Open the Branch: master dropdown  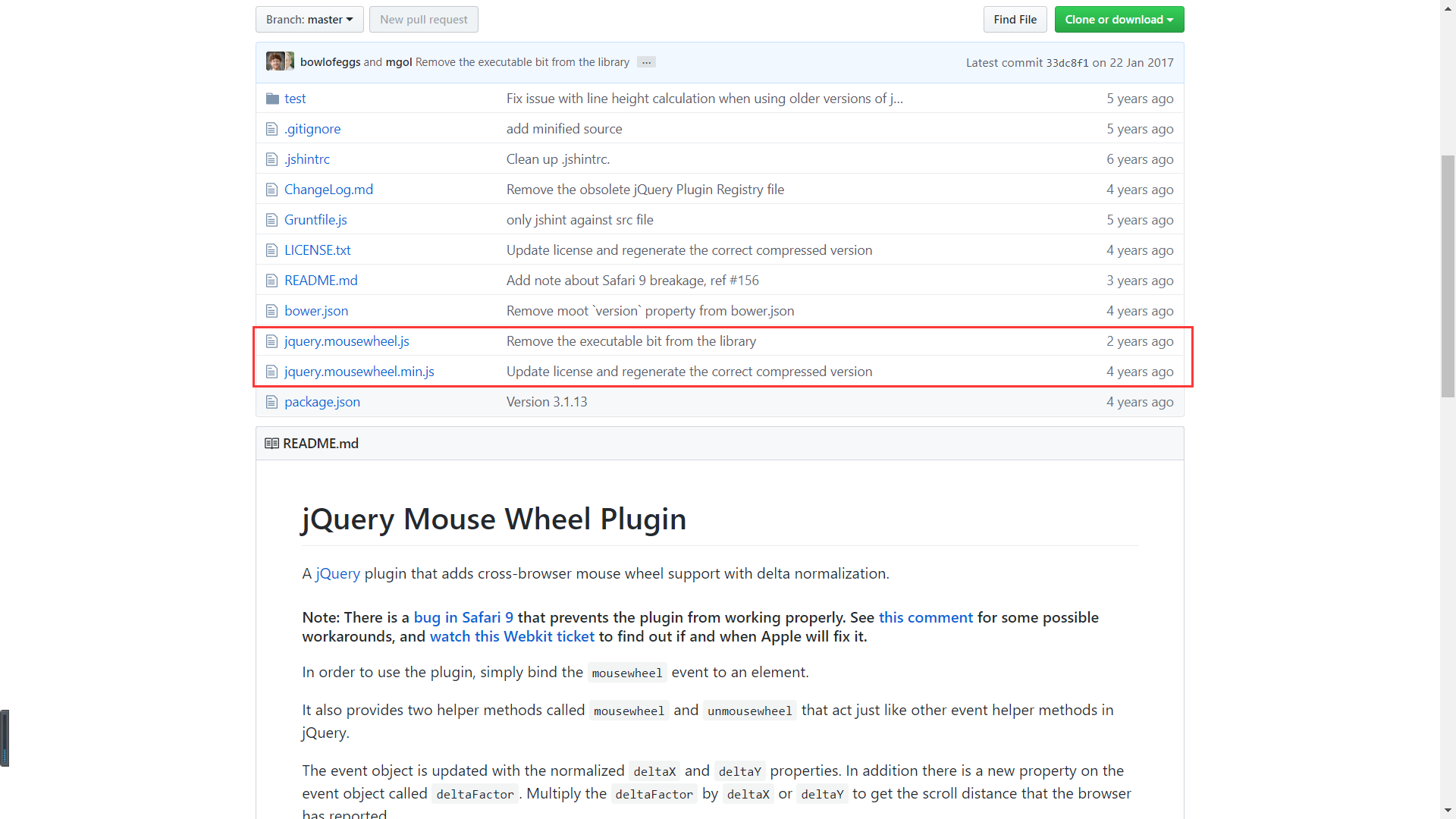coord(309,20)
